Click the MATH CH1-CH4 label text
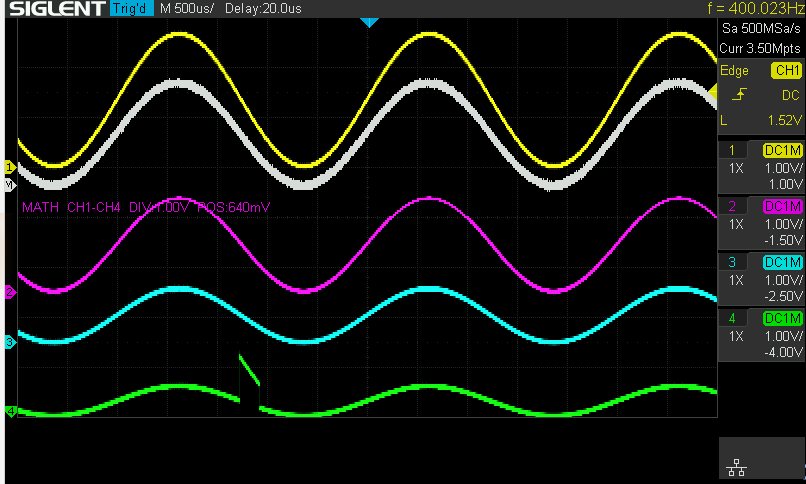 coord(71,207)
